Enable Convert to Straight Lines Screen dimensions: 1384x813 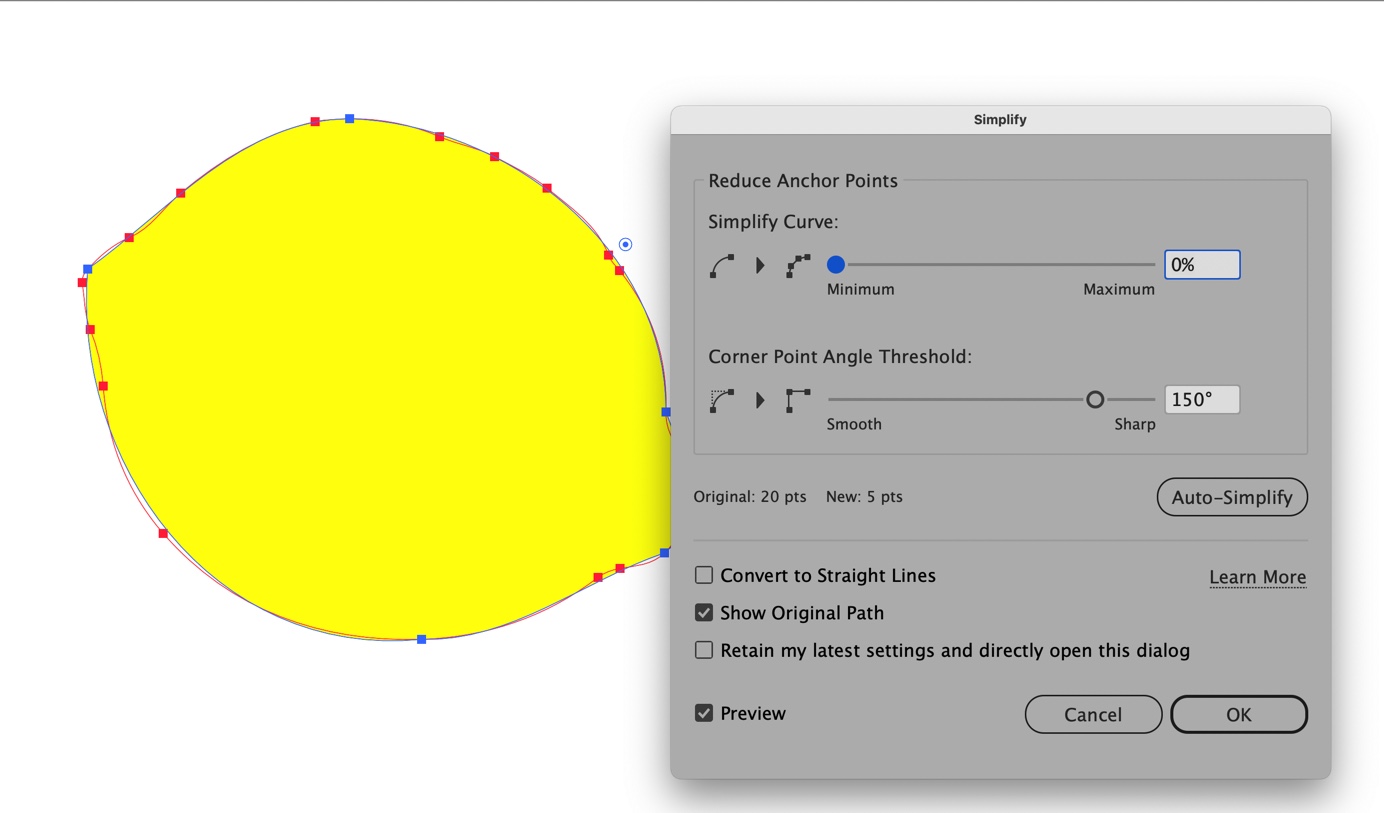(x=703, y=575)
